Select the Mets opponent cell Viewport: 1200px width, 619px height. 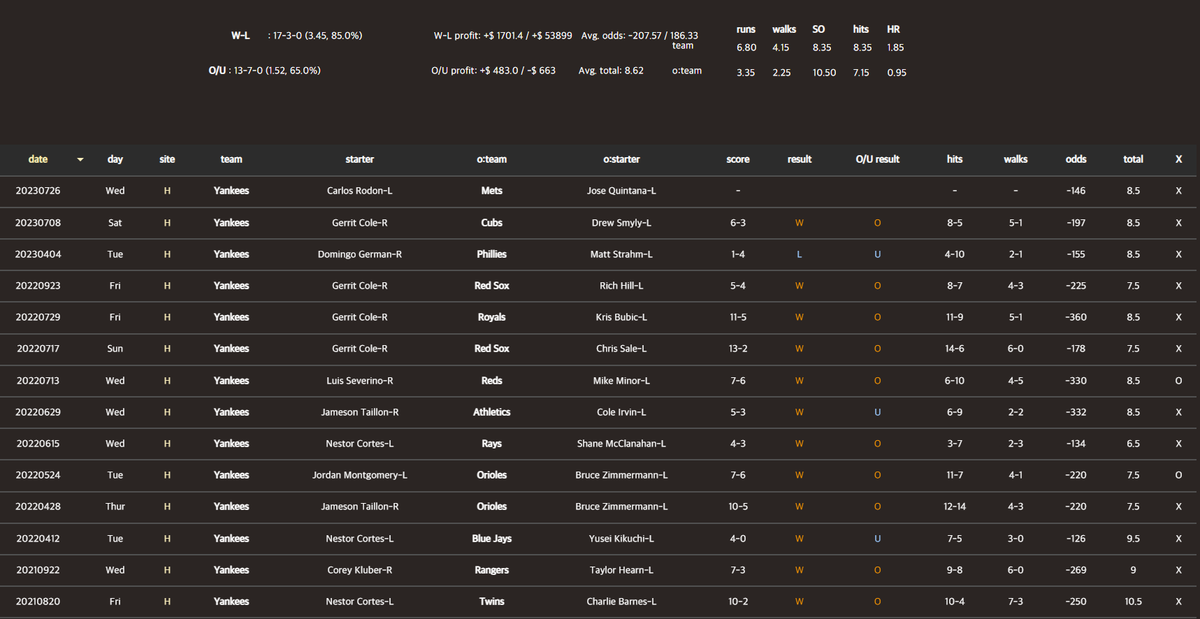point(492,190)
